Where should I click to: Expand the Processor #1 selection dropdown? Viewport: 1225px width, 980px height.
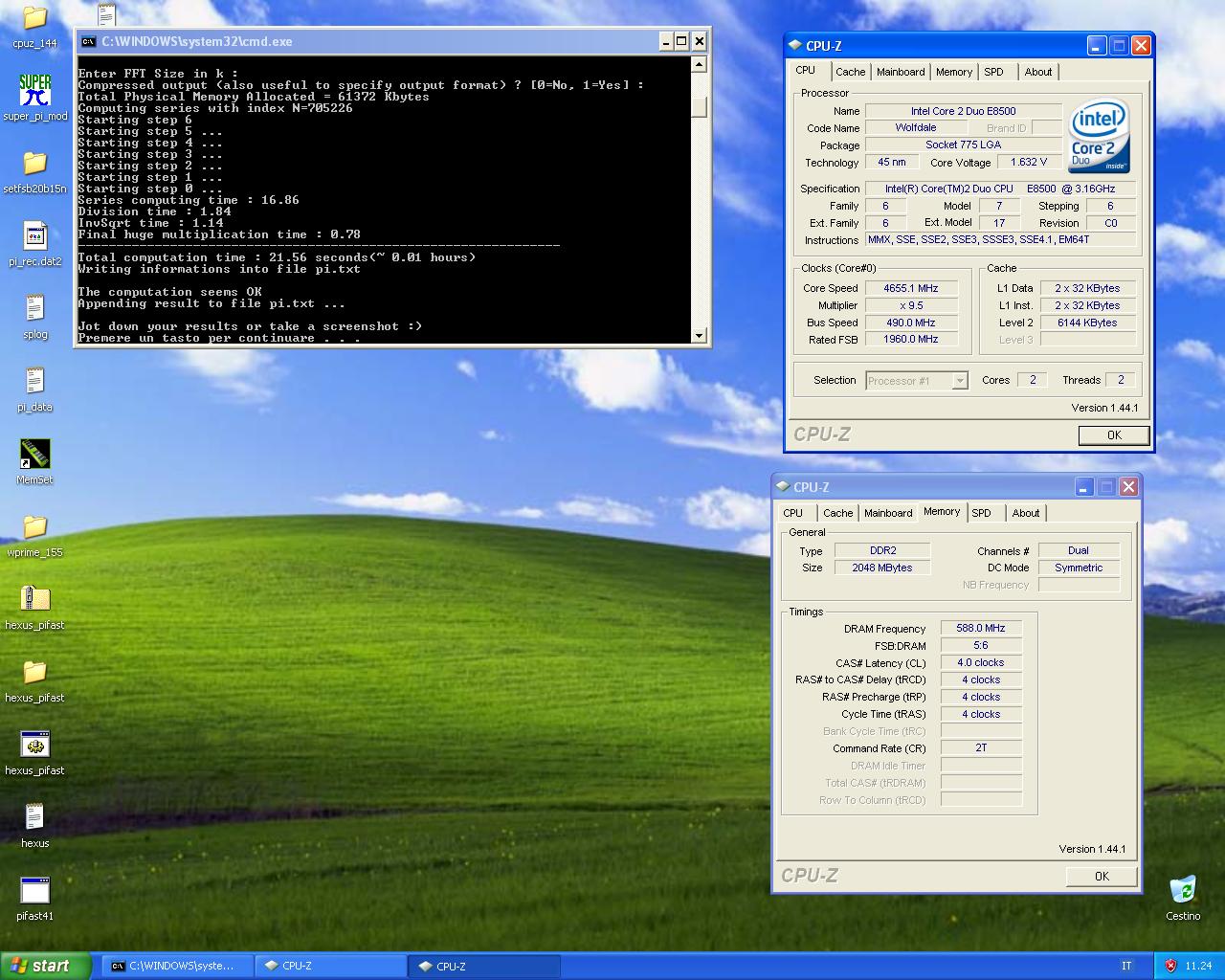coord(960,381)
